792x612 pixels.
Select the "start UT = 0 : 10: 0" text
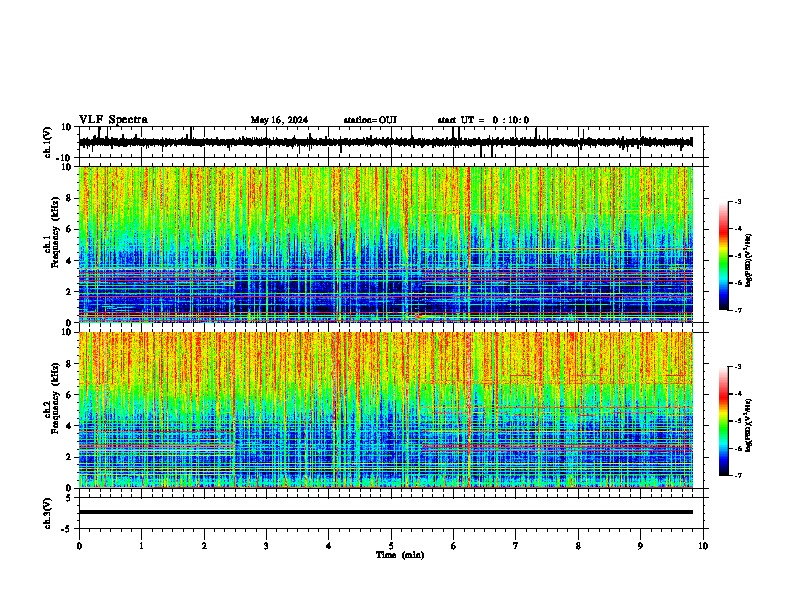[x=483, y=120]
